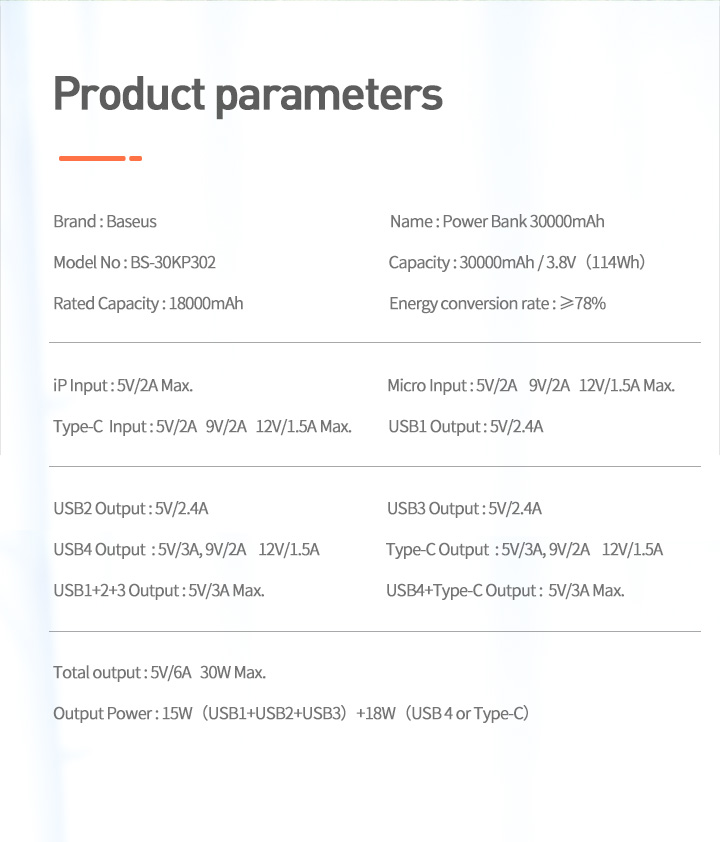This screenshot has width=720, height=842.
Task: Click Capacity 30000mAh / 3.8V entry
Action: 517,263
